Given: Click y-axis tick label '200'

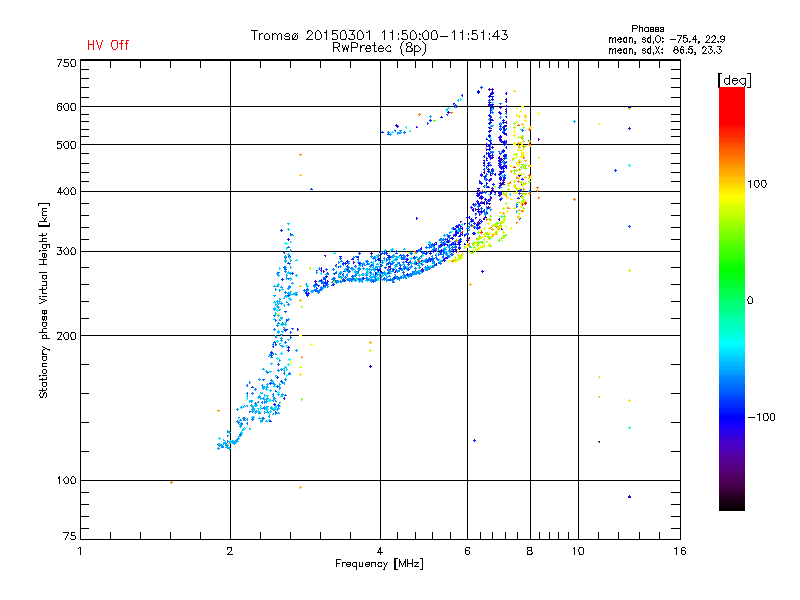Looking at the screenshot, I should 66,336.
